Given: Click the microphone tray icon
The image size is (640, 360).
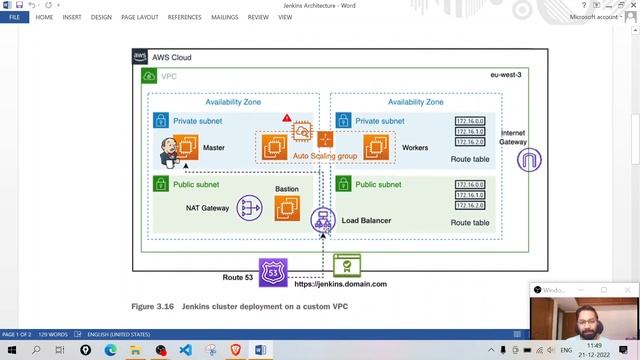Looking at the screenshot, I should pos(503,350).
